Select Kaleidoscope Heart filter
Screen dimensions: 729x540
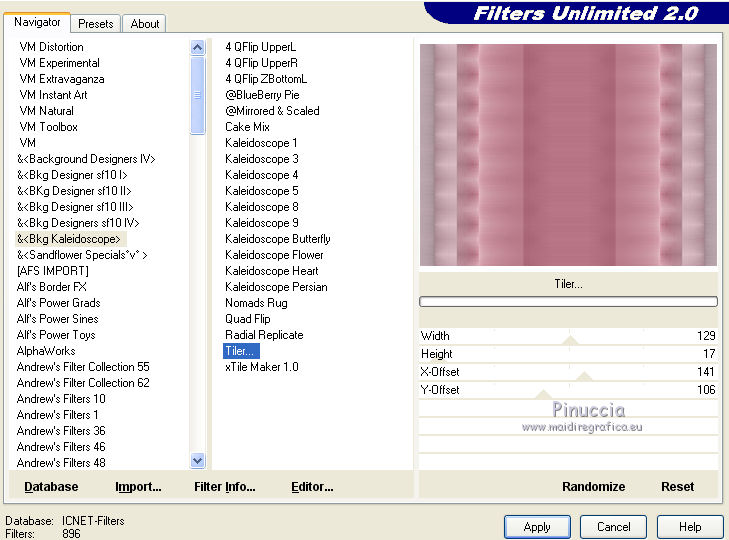(x=272, y=271)
